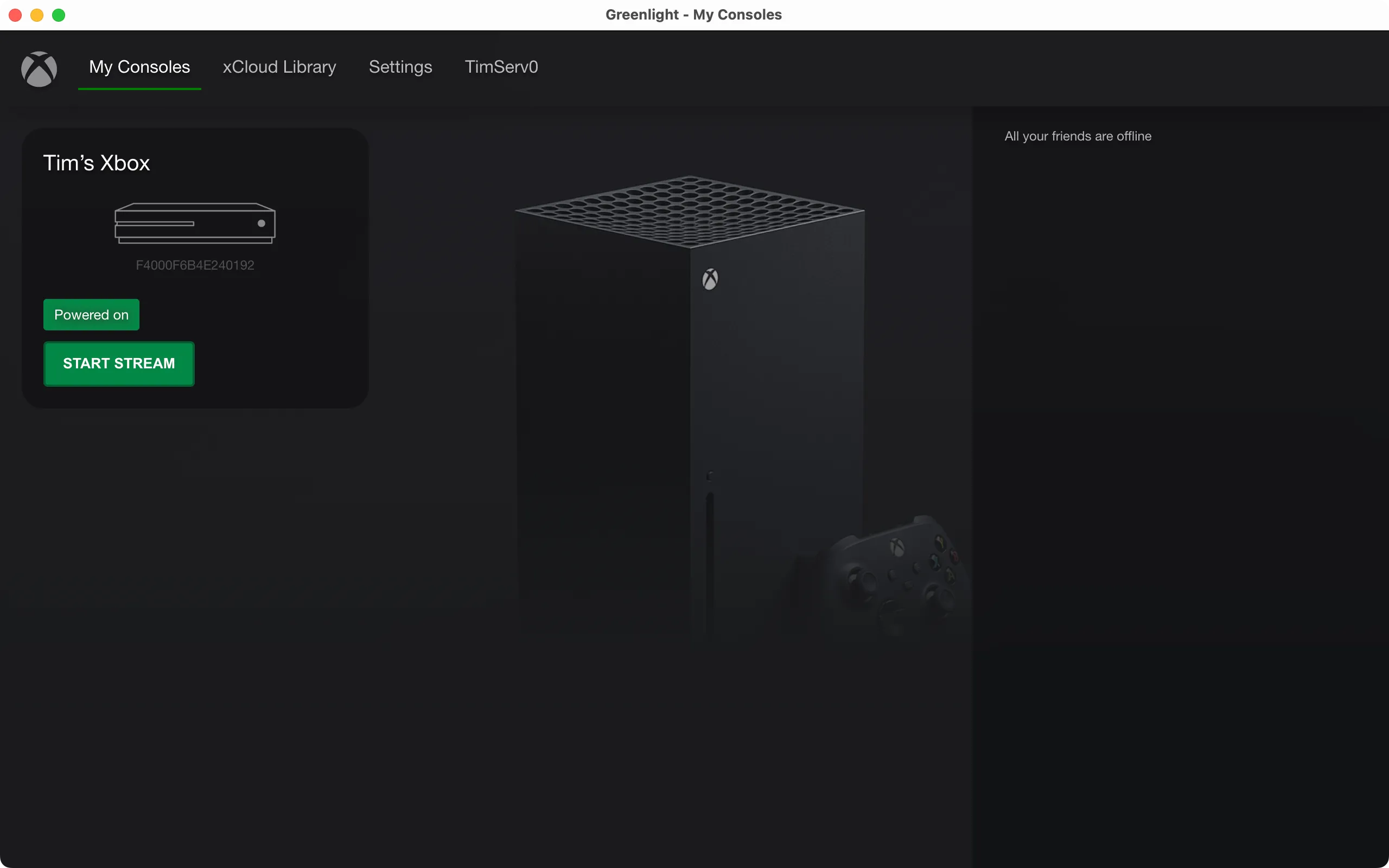Minimize the window with the yellow button
1389x868 pixels.
point(37,15)
